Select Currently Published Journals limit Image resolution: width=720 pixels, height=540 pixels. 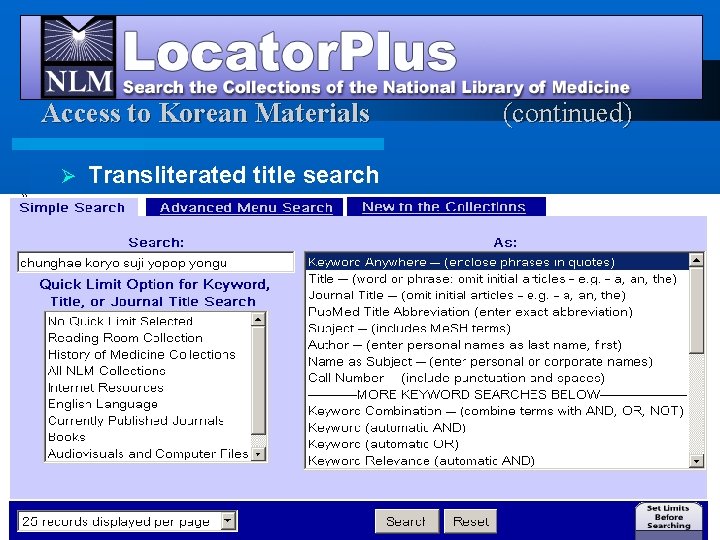[x=148, y=421]
